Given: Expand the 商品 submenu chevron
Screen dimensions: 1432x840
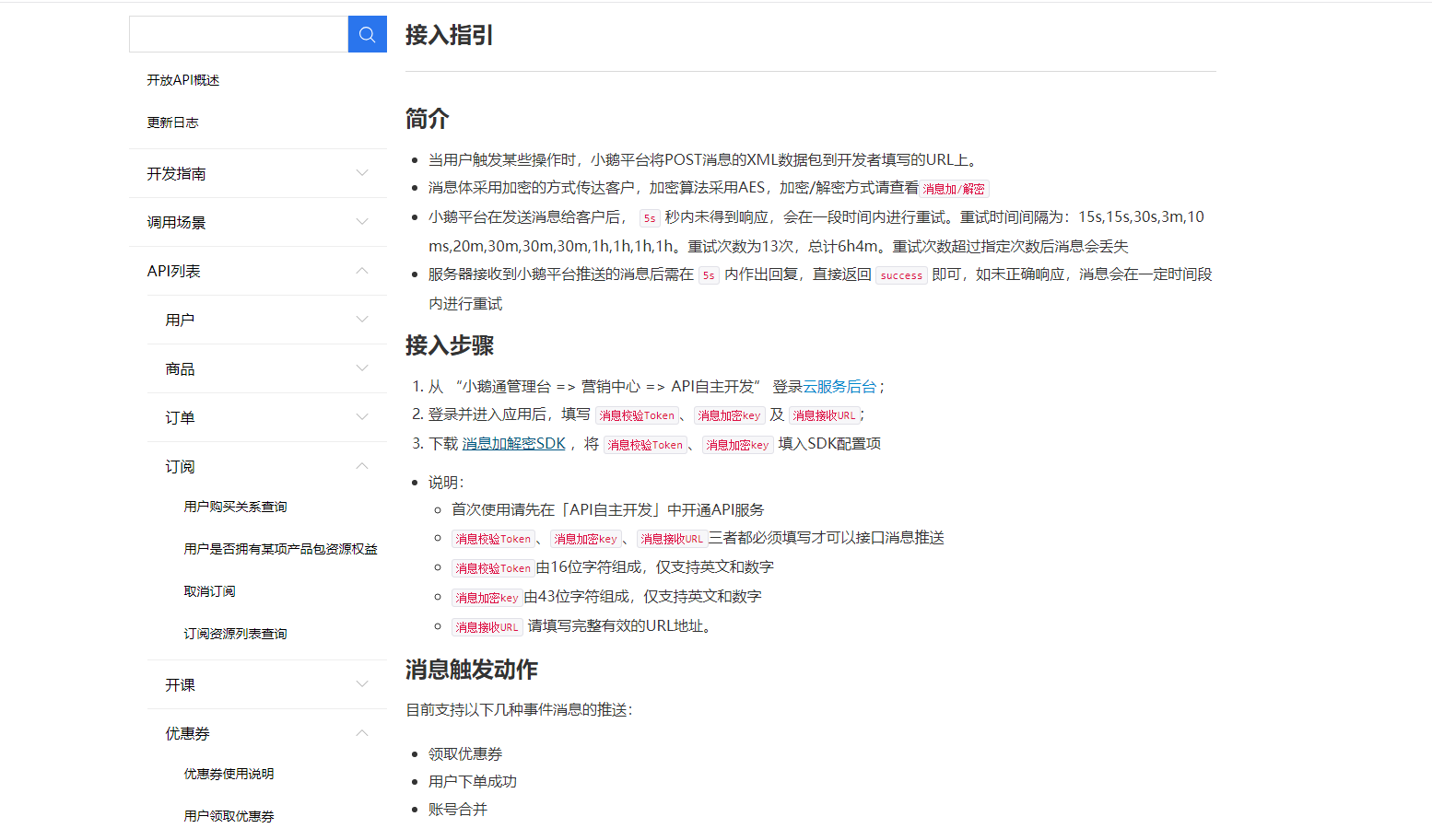Looking at the screenshot, I should coord(362,368).
